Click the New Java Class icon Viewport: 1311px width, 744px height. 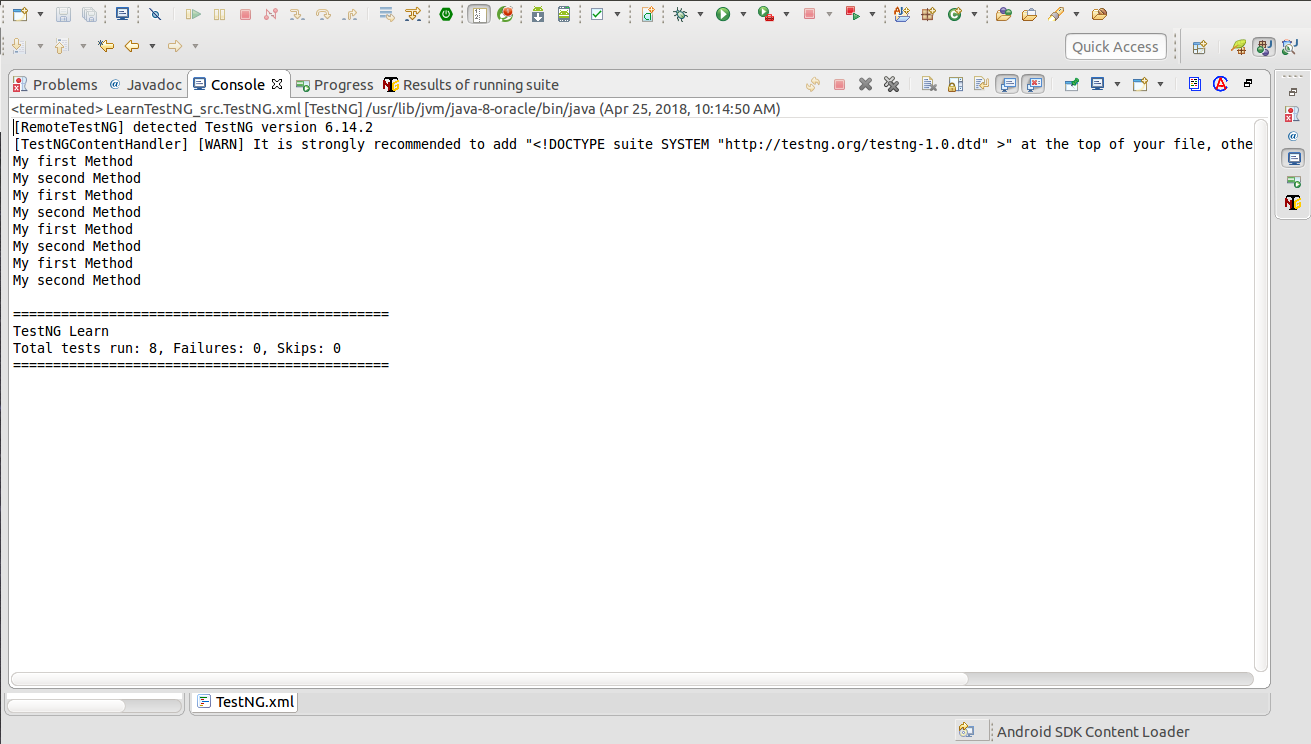point(954,14)
